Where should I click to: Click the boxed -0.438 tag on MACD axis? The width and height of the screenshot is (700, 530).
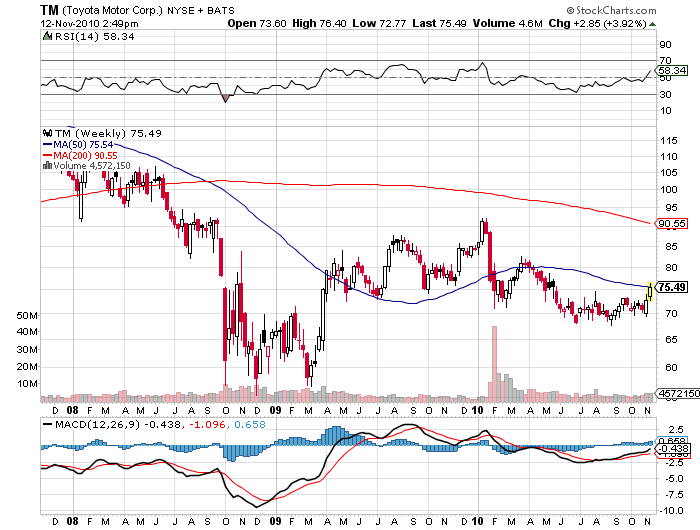[672, 448]
